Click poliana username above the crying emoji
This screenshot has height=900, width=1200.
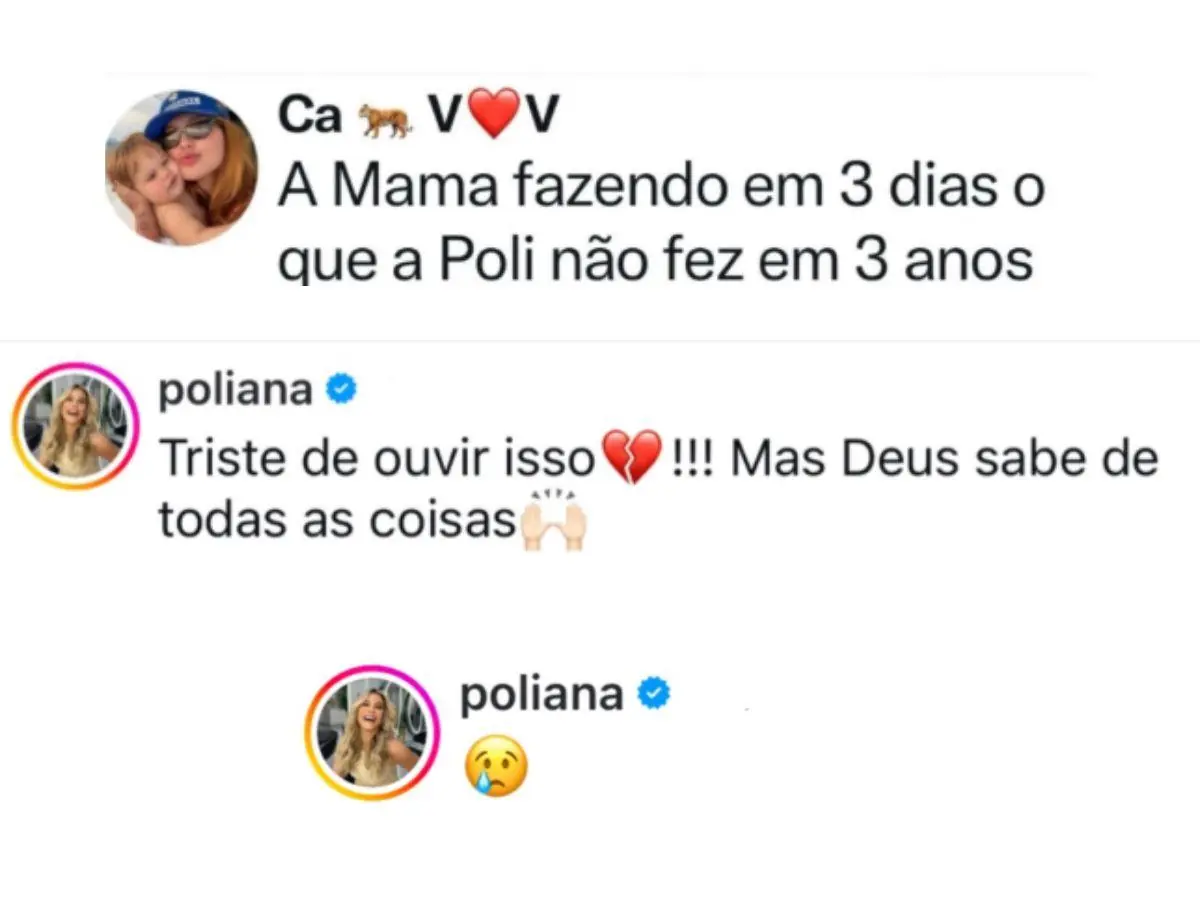(541, 693)
